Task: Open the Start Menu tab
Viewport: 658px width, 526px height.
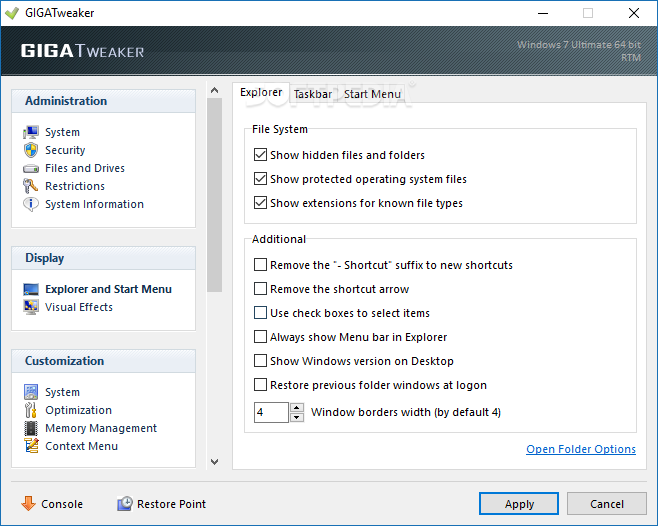Action: coord(372,94)
